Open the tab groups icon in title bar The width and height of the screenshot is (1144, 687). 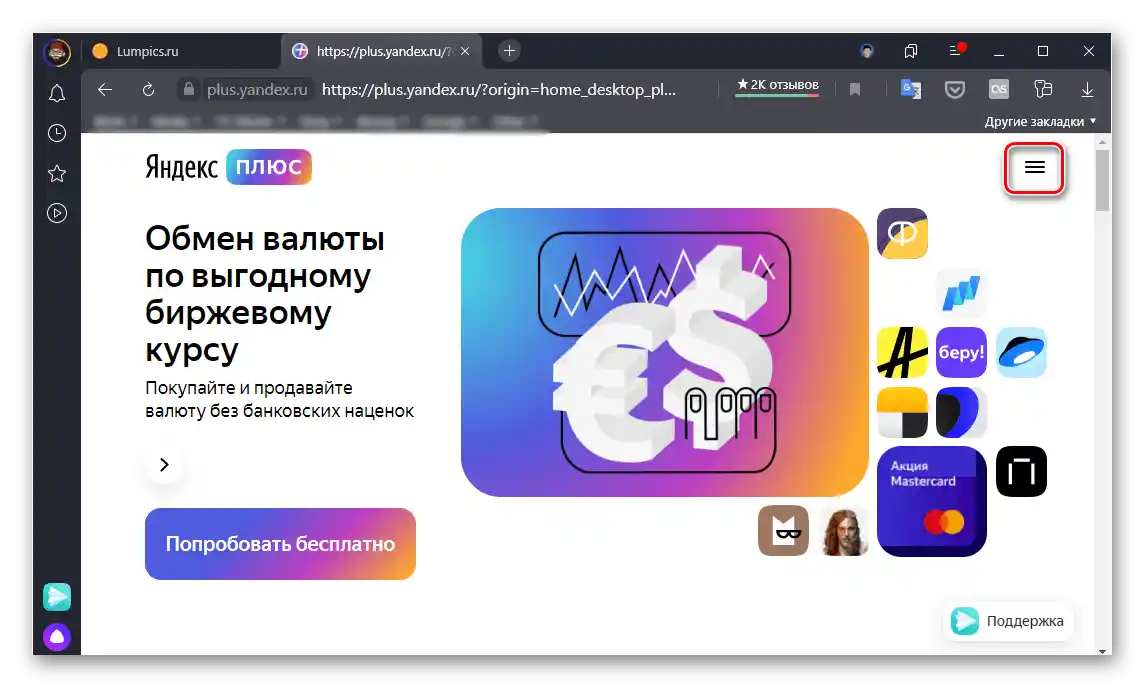[911, 51]
